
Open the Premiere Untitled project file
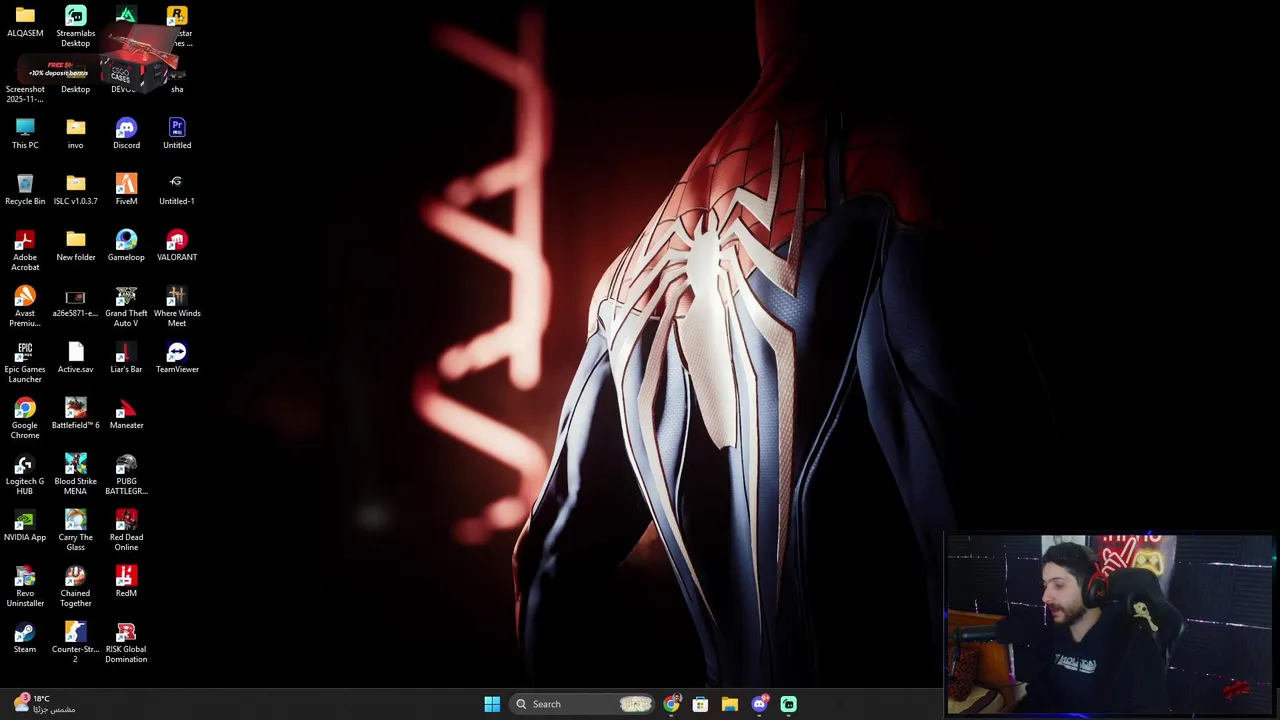point(177,134)
